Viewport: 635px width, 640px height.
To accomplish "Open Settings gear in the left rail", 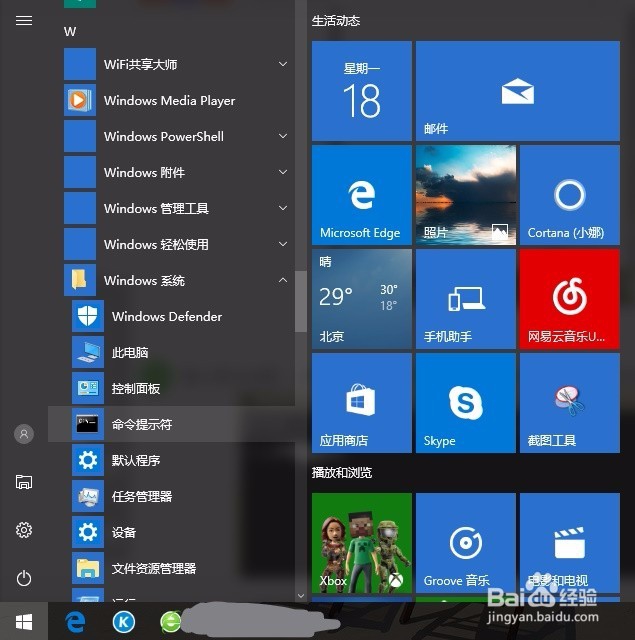I will pyautogui.click(x=24, y=530).
